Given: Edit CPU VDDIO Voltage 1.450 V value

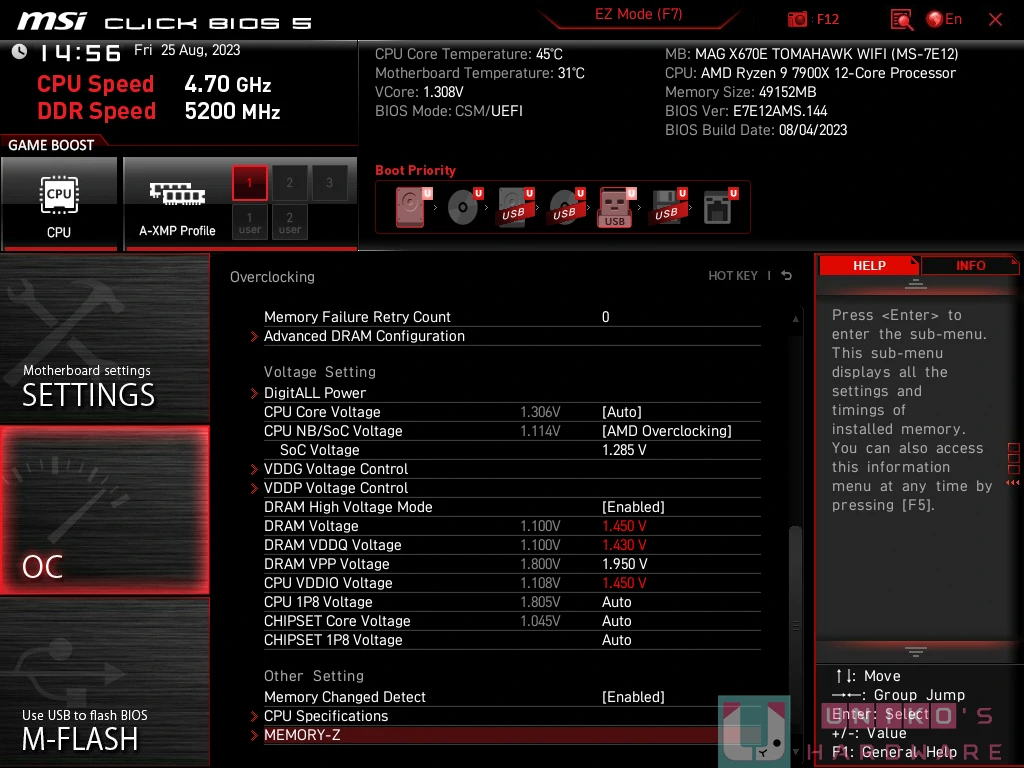Looking at the screenshot, I should coord(624,583).
